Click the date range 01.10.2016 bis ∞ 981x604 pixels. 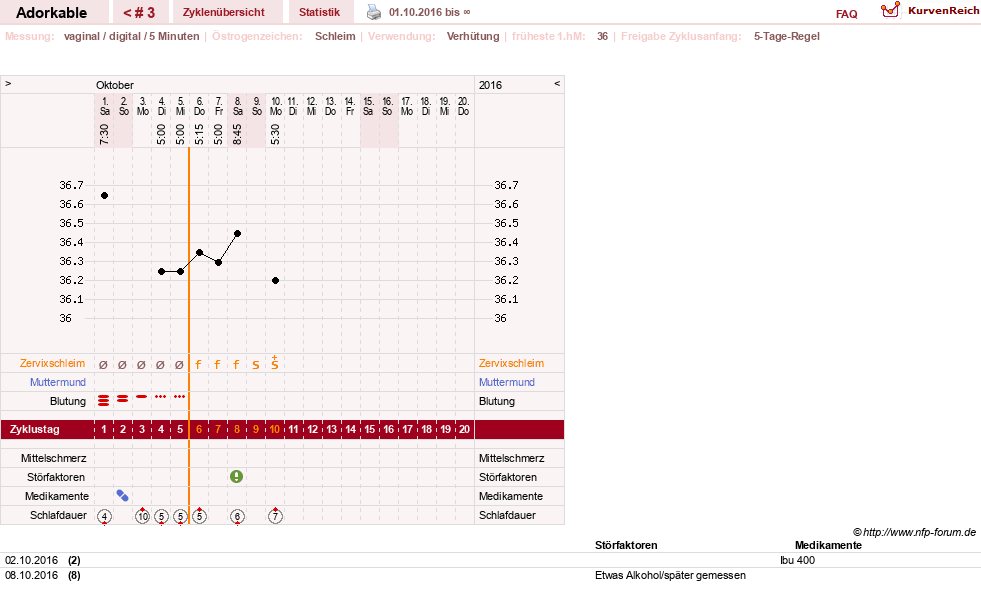coord(429,12)
